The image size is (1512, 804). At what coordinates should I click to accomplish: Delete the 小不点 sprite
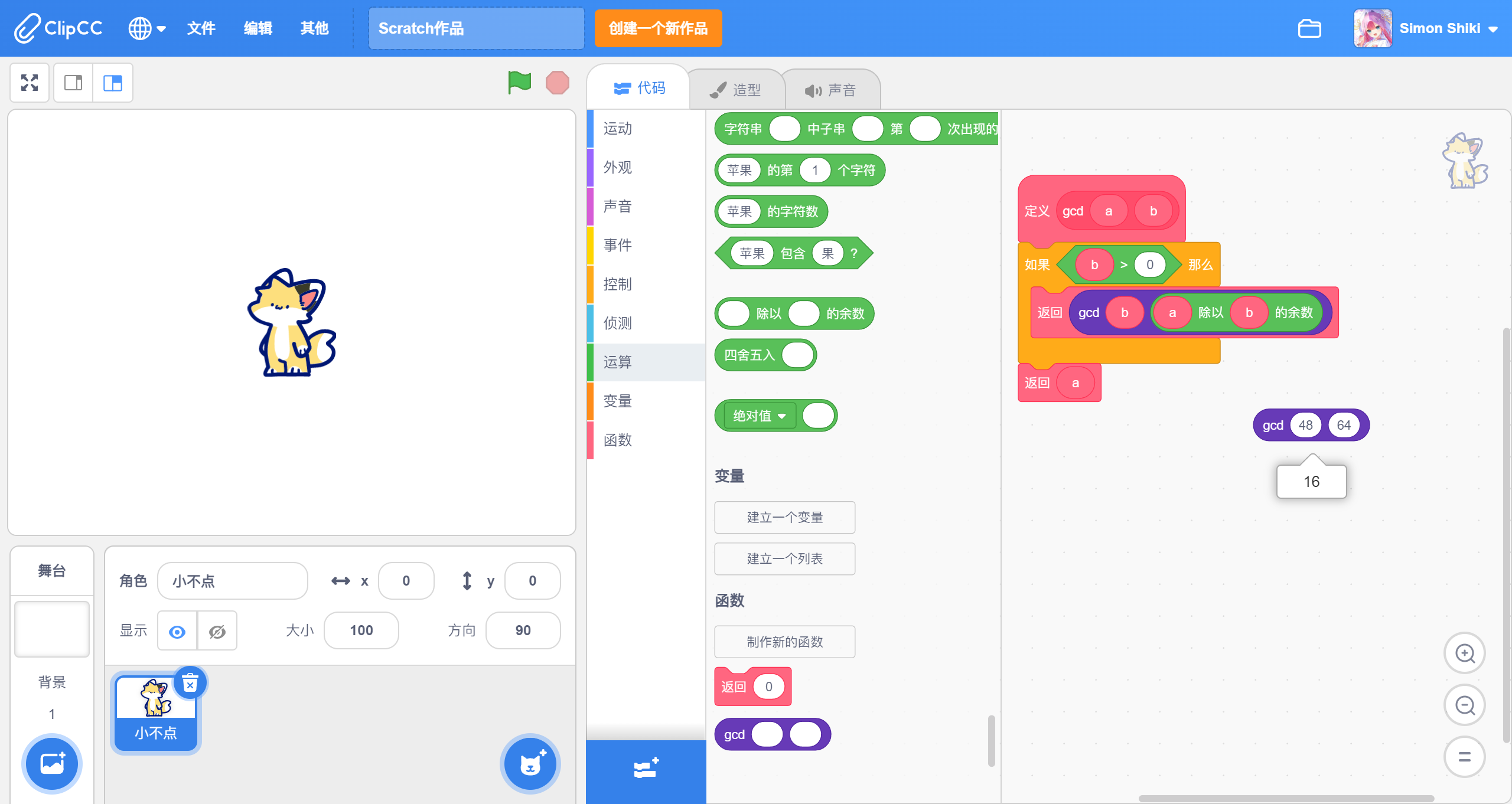click(190, 684)
